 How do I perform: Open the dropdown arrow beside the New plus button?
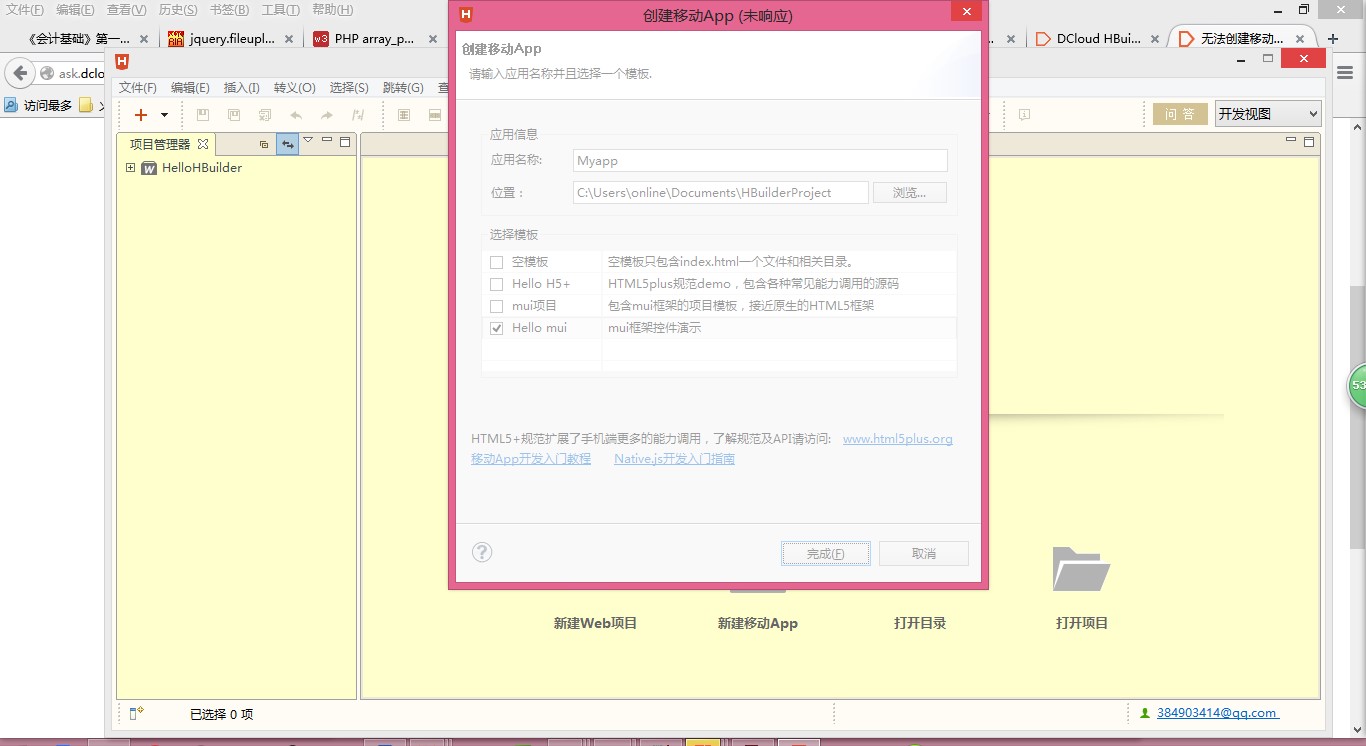tap(164, 115)
